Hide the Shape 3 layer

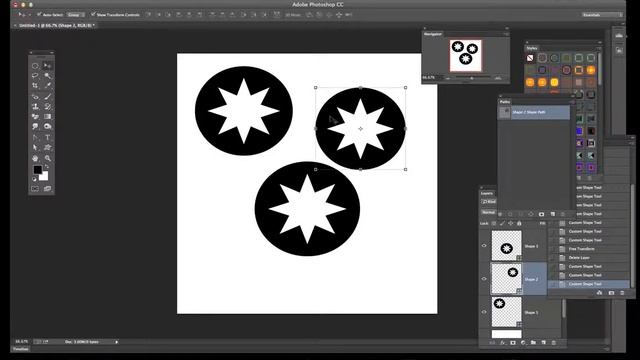484,245
